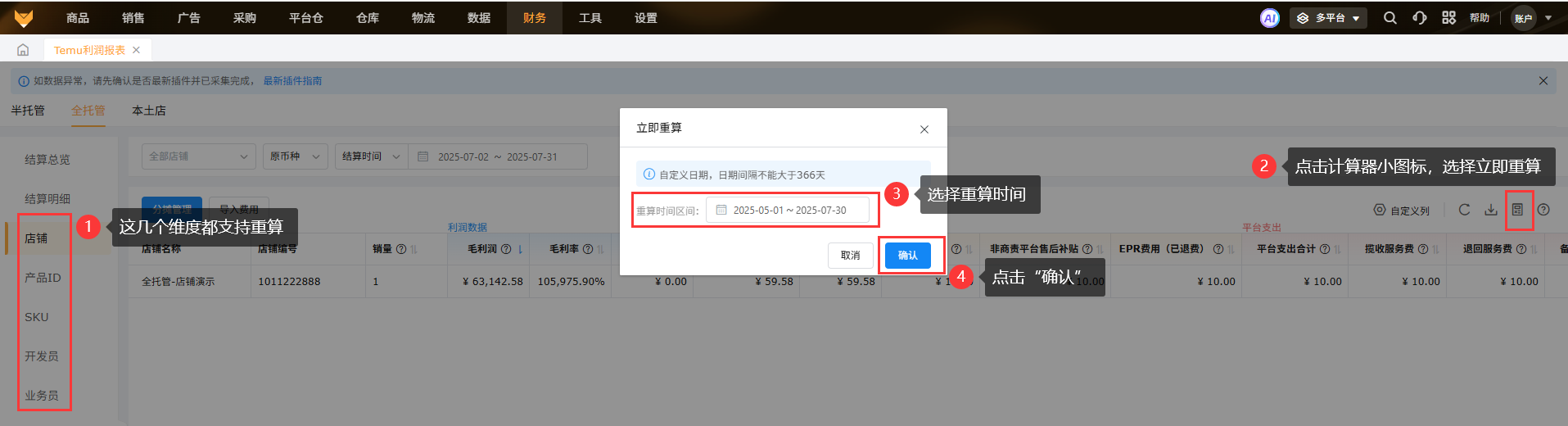Viewport: 1568px width, 426px height.
Task: Click help icon next to 销量
Action: click(401, 249)
